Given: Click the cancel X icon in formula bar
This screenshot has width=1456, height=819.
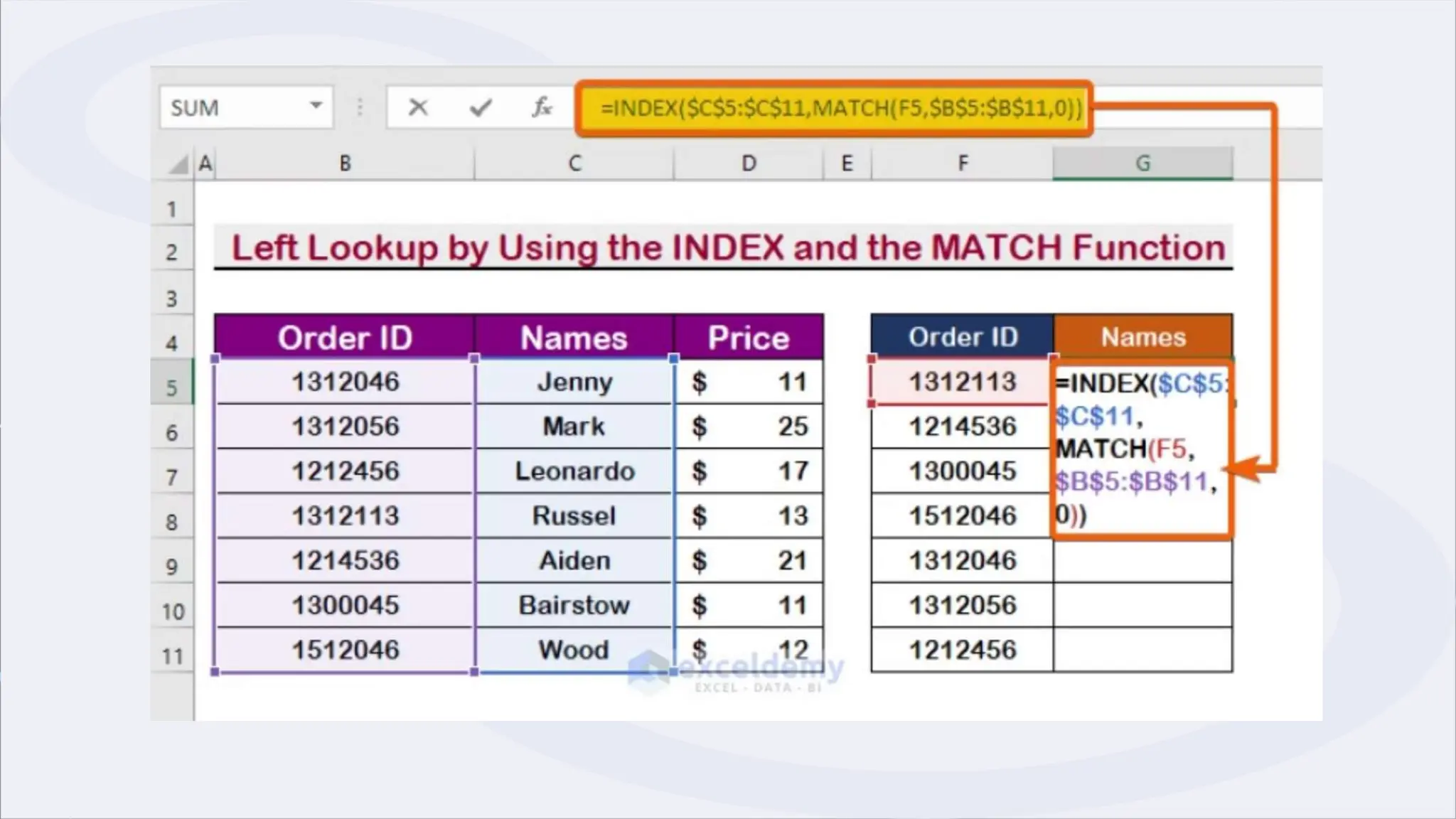Looking at the screenshot, I should 418,107.
